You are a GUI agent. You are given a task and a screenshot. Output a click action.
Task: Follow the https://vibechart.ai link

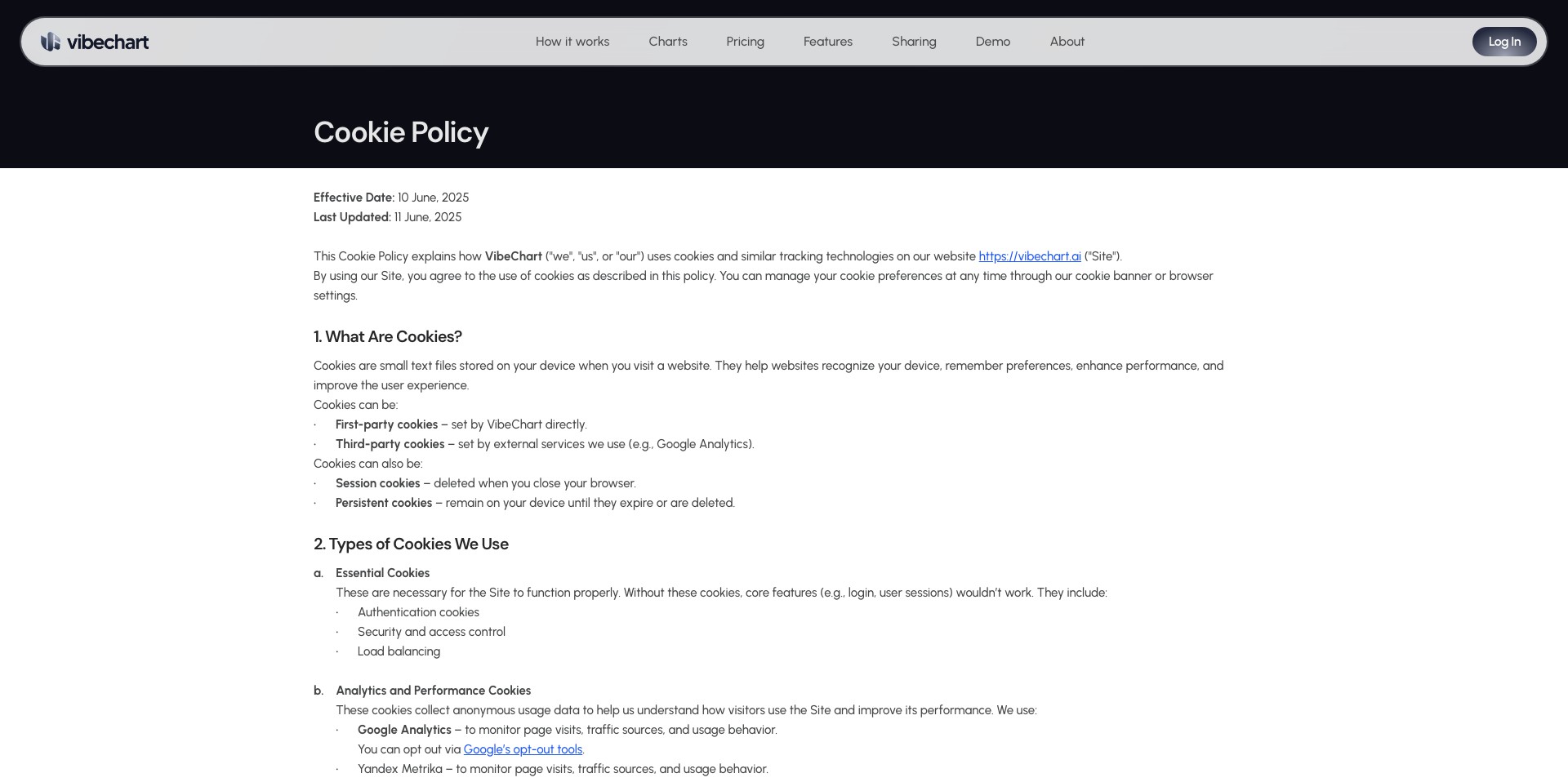click(1030, 256)
